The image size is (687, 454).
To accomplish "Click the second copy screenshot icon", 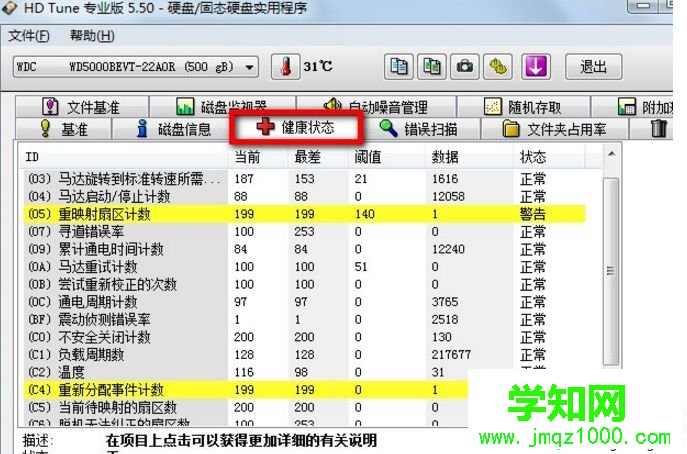I will click(432, 67).
